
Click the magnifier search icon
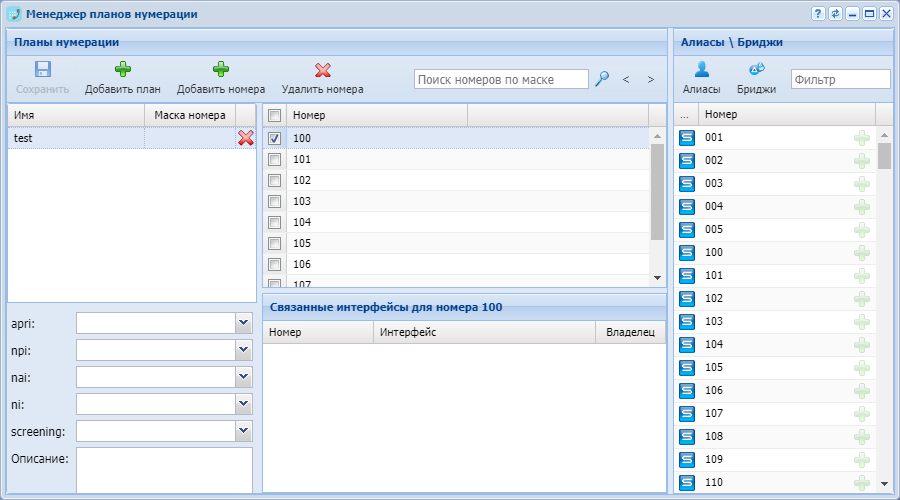coord(602,79)
